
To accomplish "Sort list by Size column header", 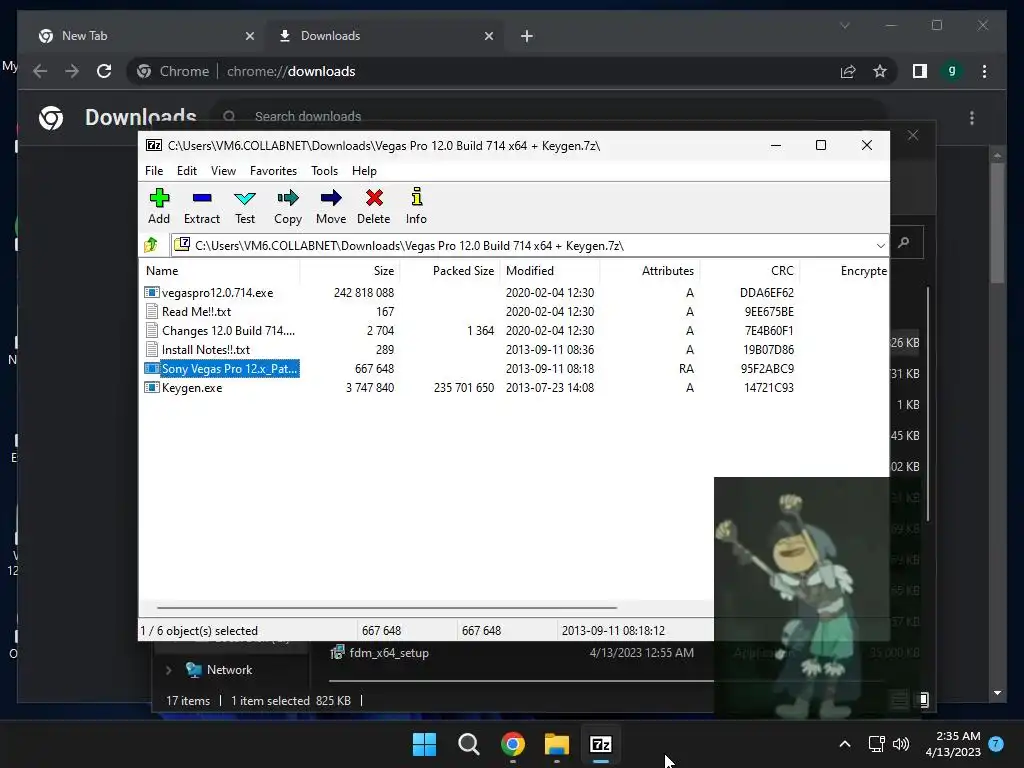I will click(x=349, y=270).
